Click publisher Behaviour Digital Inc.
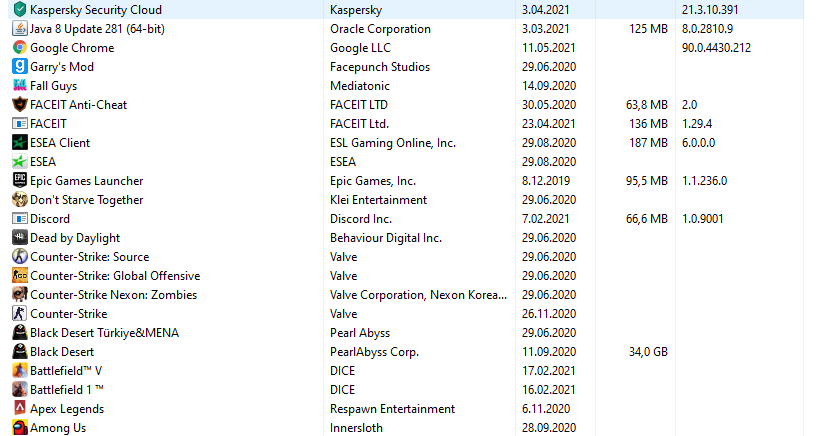 tap(386, 238)
